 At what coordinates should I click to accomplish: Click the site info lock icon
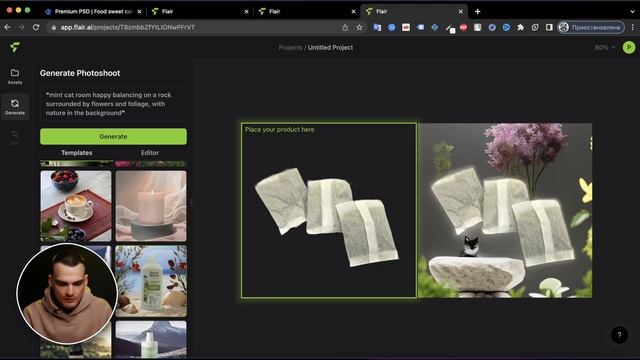pos(53,27)
